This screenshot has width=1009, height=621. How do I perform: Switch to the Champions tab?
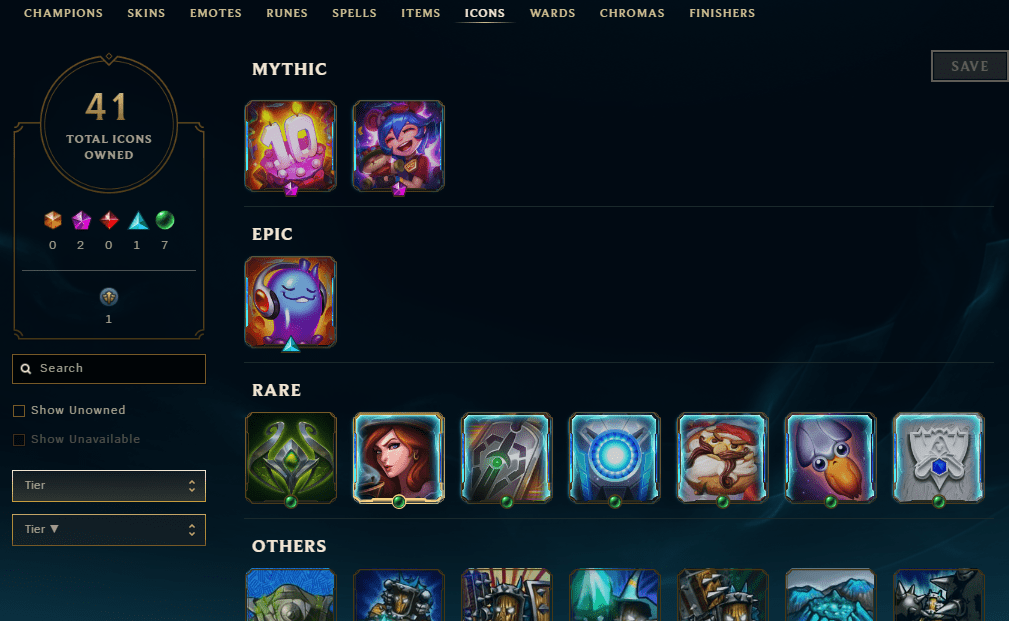click(63, 13)
